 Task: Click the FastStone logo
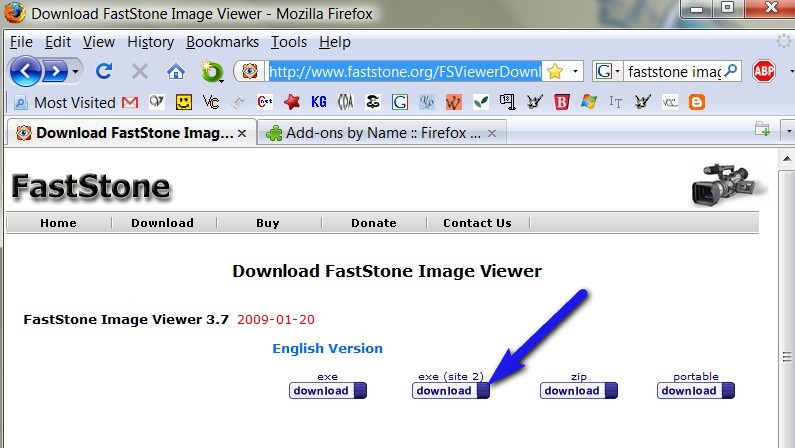91,186
